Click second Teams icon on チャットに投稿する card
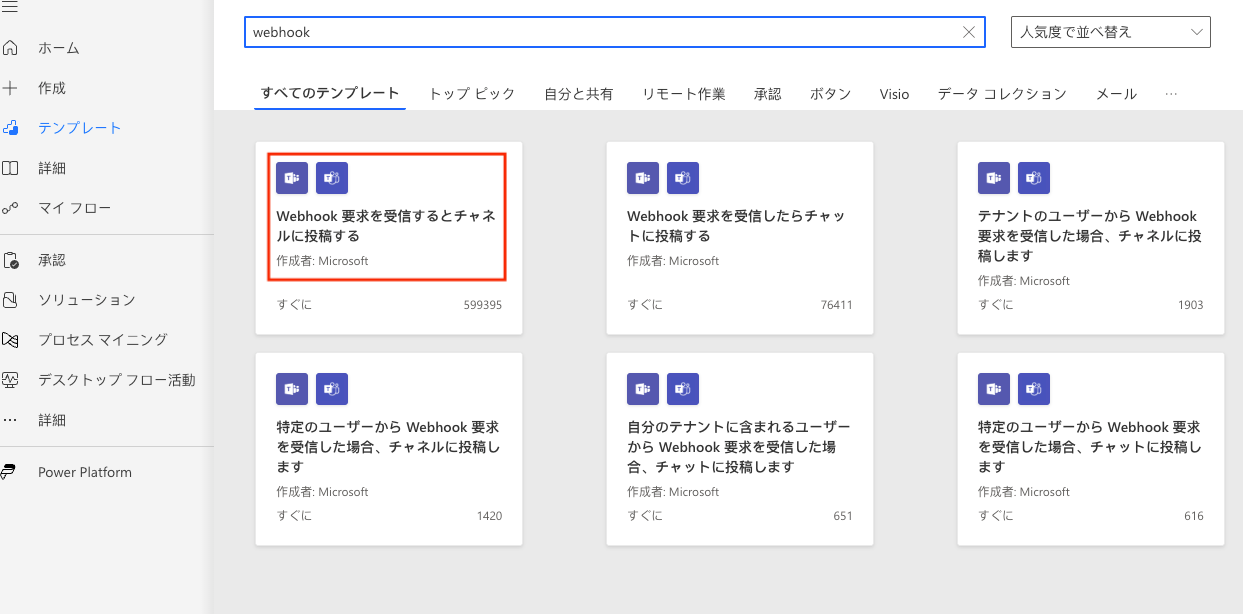 (x=683, y=177)
